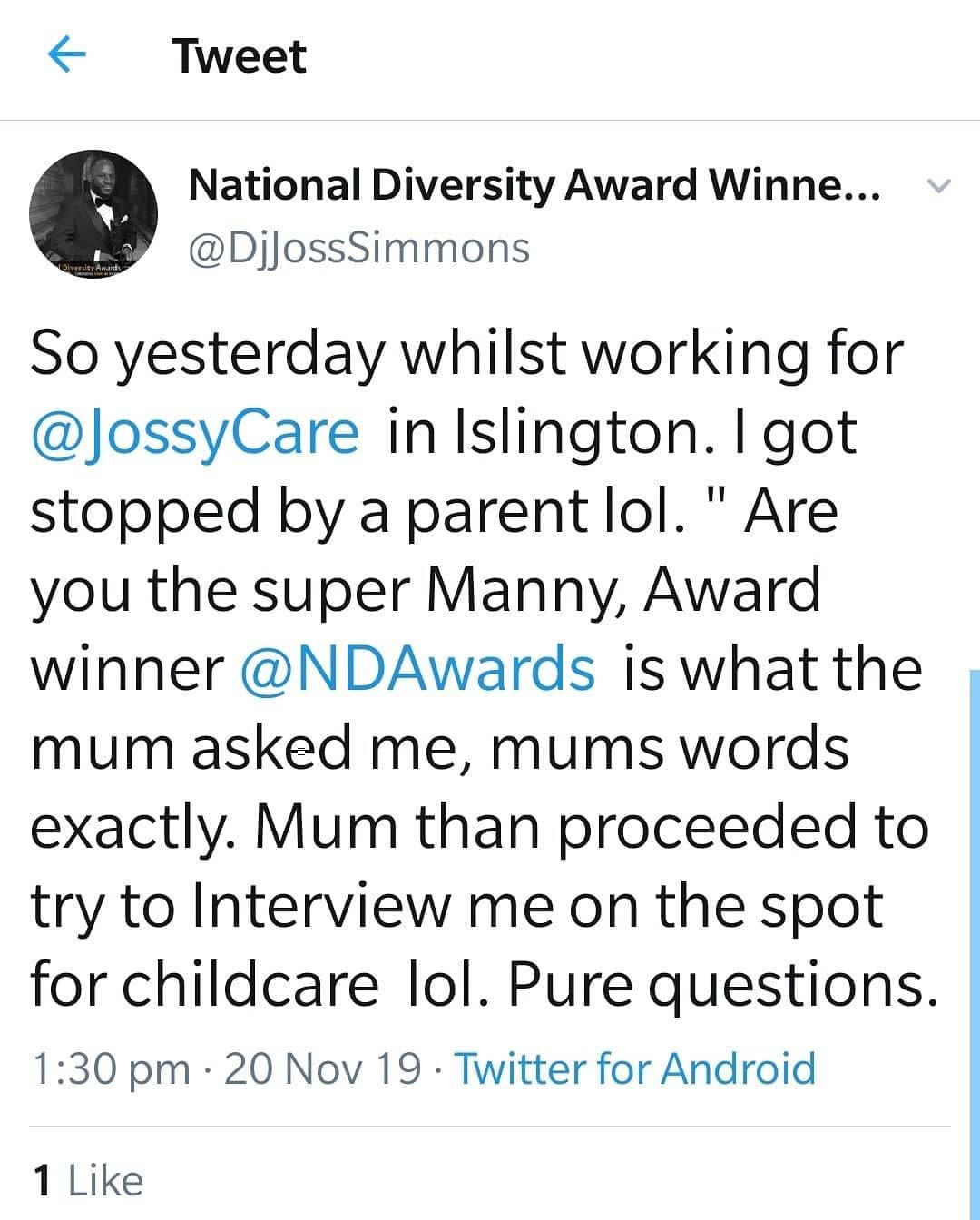The image size is (980, 1220).
Task: Open the Twitter for Android source link
Action: pos(634,1068)
